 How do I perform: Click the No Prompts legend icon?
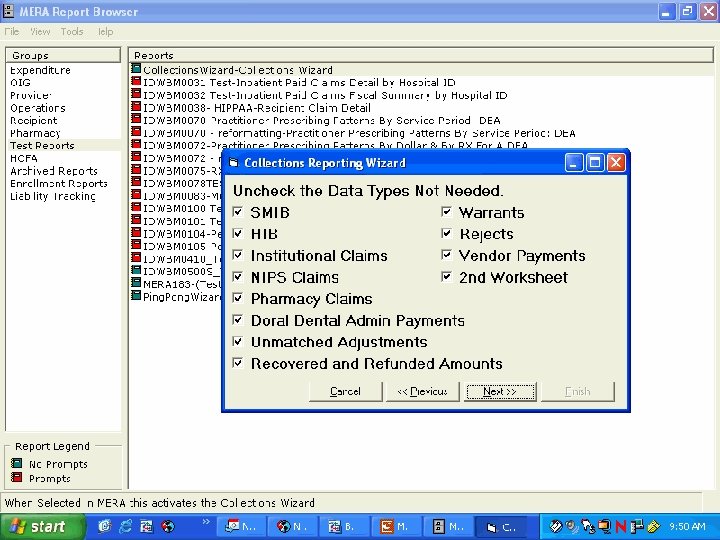click(17, 463)
